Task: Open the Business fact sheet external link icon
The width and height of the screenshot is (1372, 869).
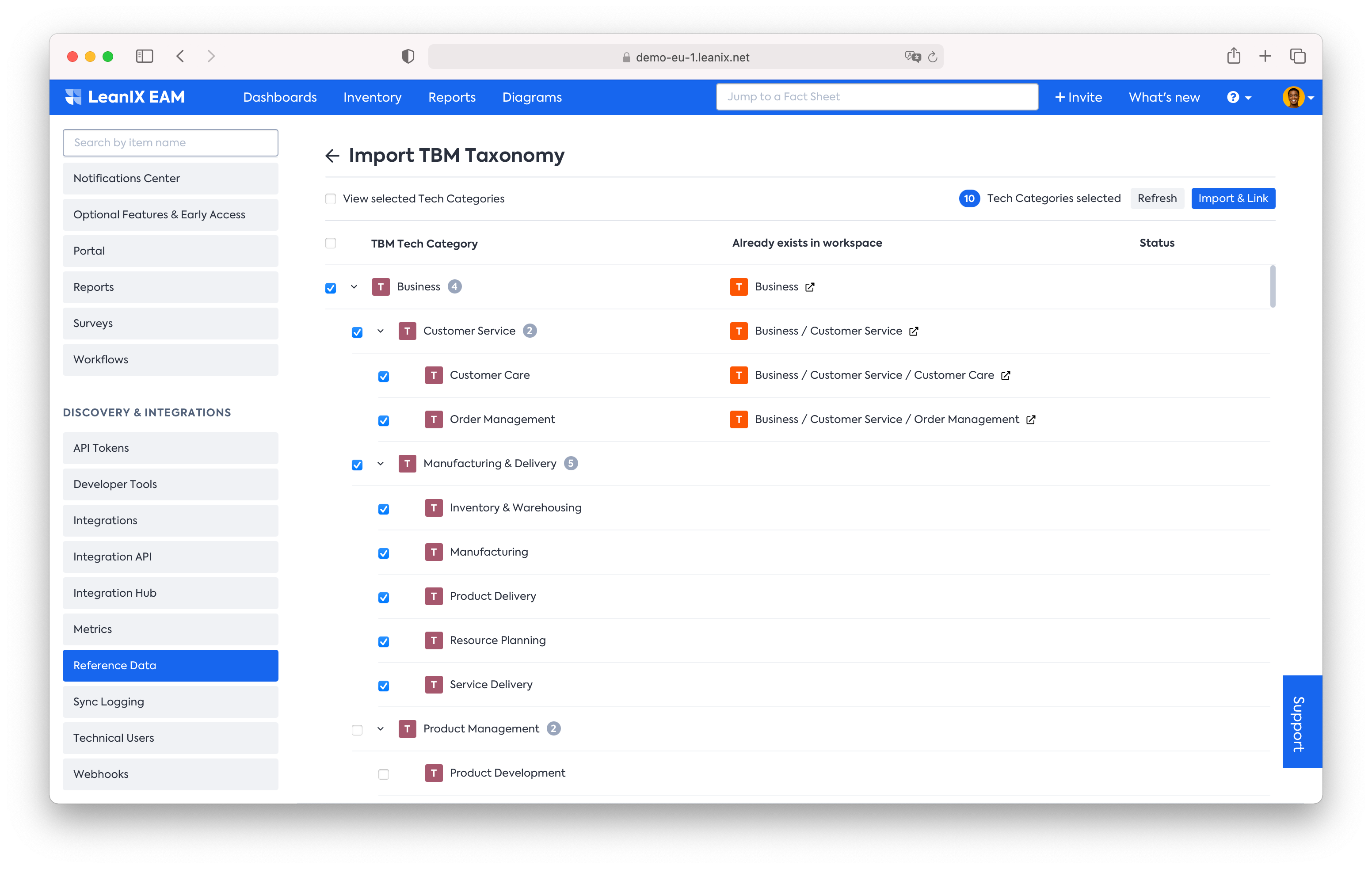Action: click(810, 287)
